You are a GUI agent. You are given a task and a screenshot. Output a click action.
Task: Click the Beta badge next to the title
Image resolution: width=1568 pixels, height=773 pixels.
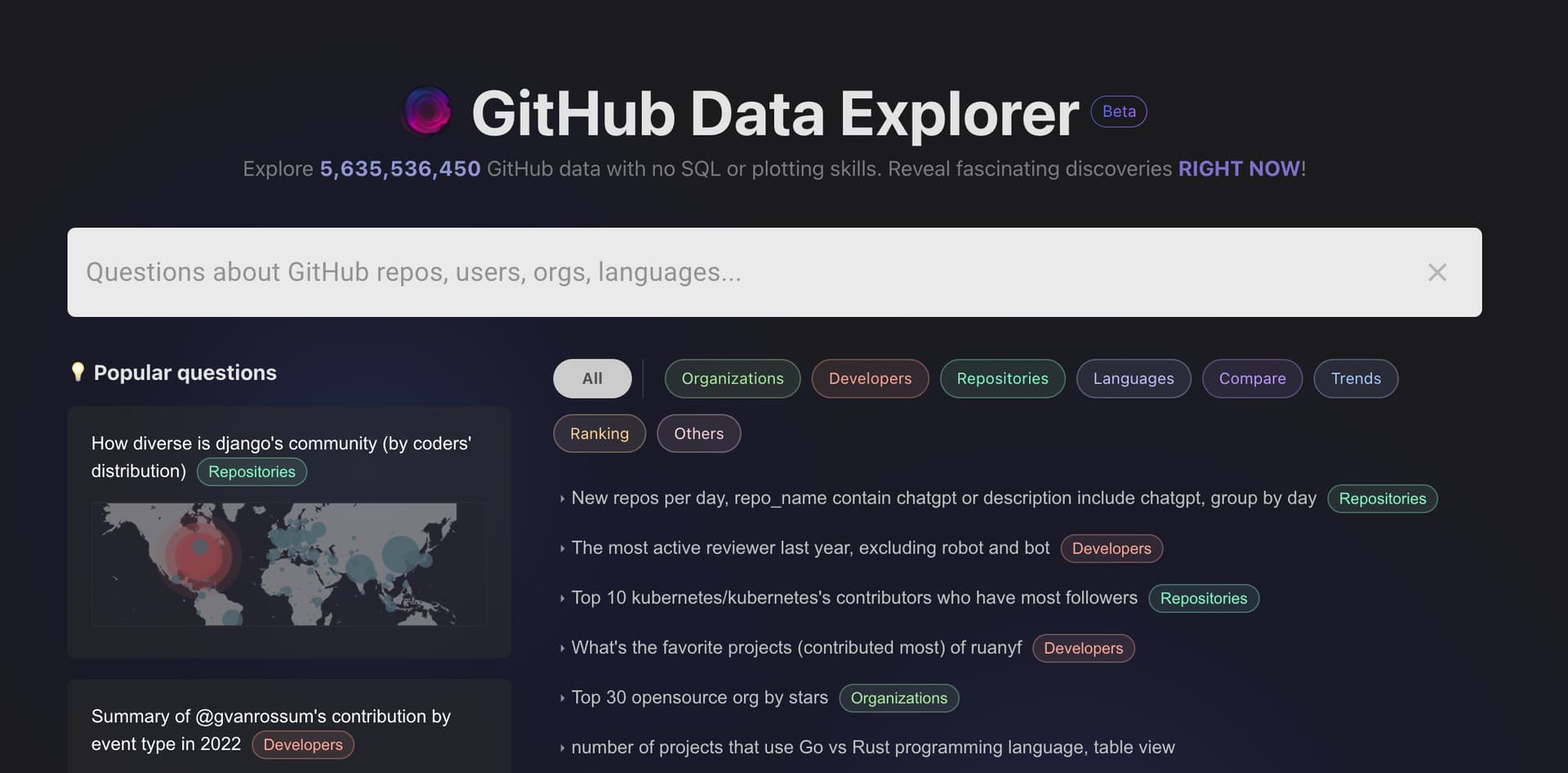tap(1119, 112)
